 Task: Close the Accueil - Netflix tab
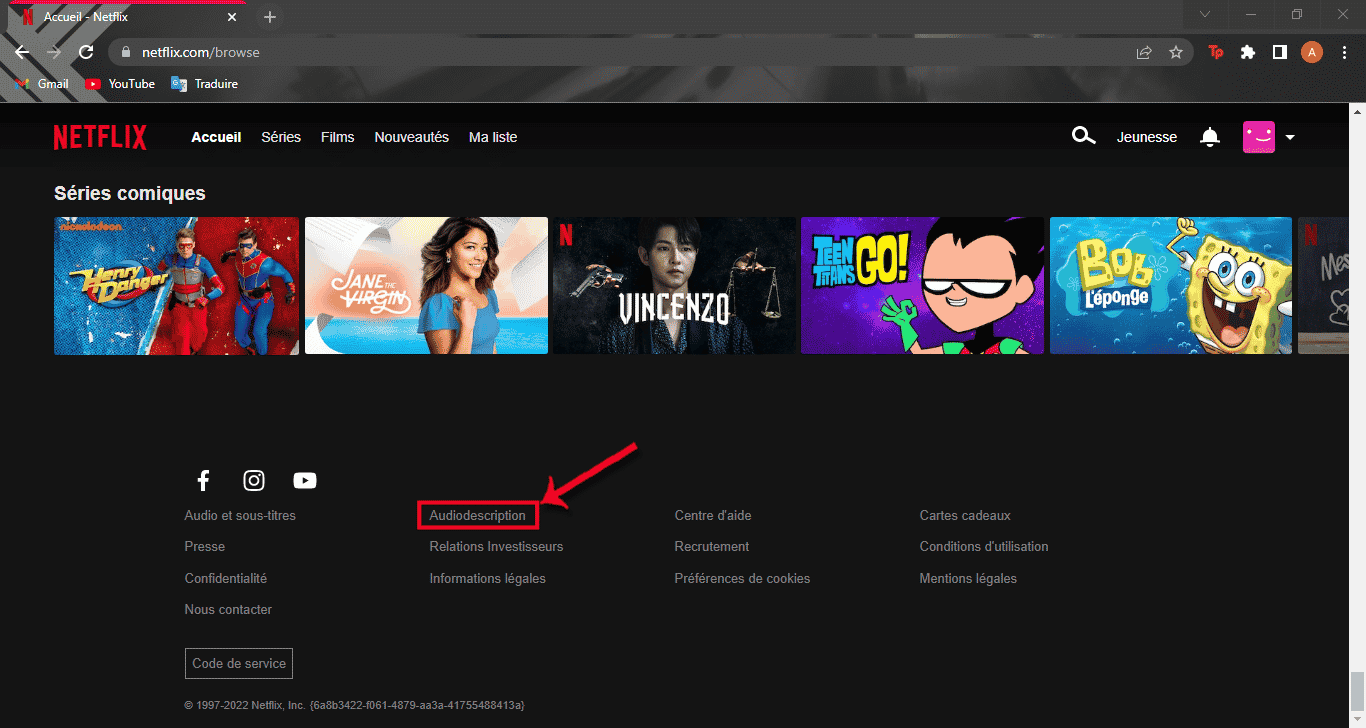click(232, 17)
